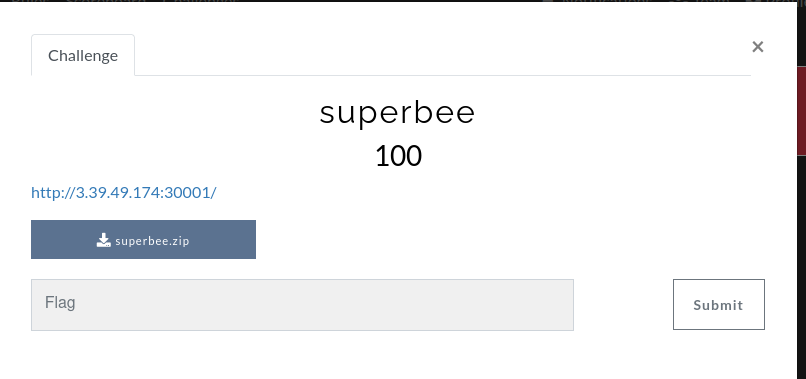The width and height of the screenshot is (806, 379).
Task: Click the download arrow icon on the superbee.zip button
Action: [x=103, y=240]
